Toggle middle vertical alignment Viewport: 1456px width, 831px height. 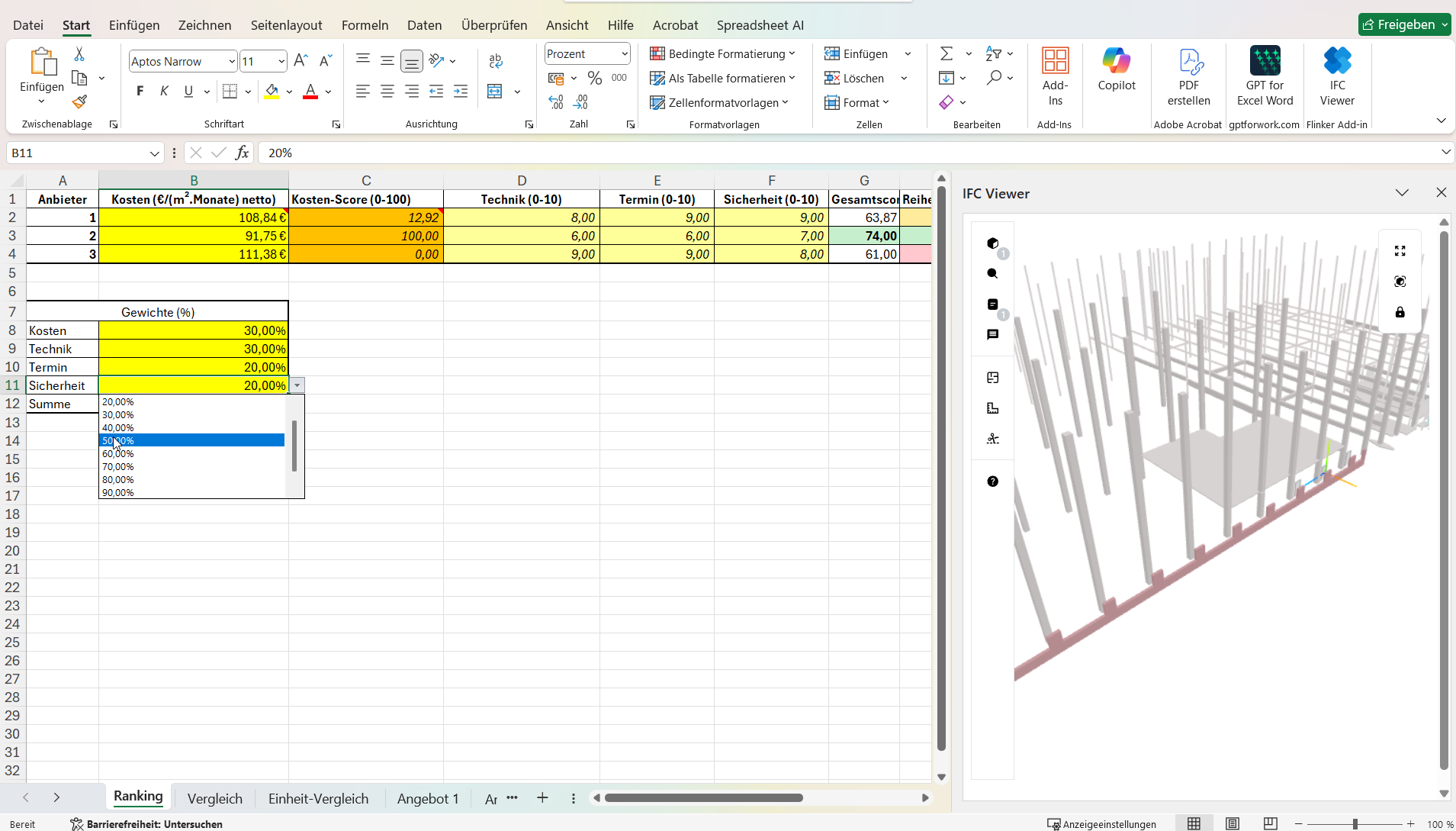pyautogui.click(x=387, y=61)
